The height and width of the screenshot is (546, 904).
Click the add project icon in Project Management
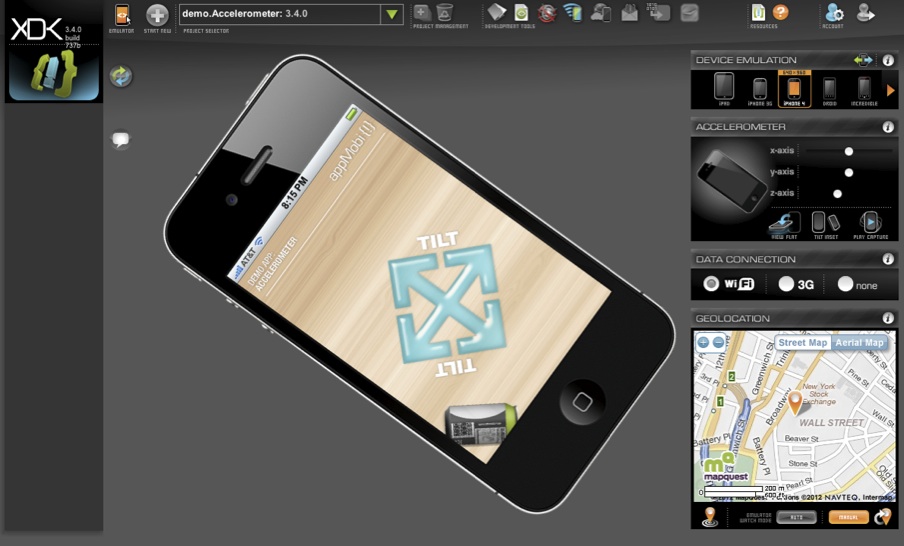tap(422, 12)
